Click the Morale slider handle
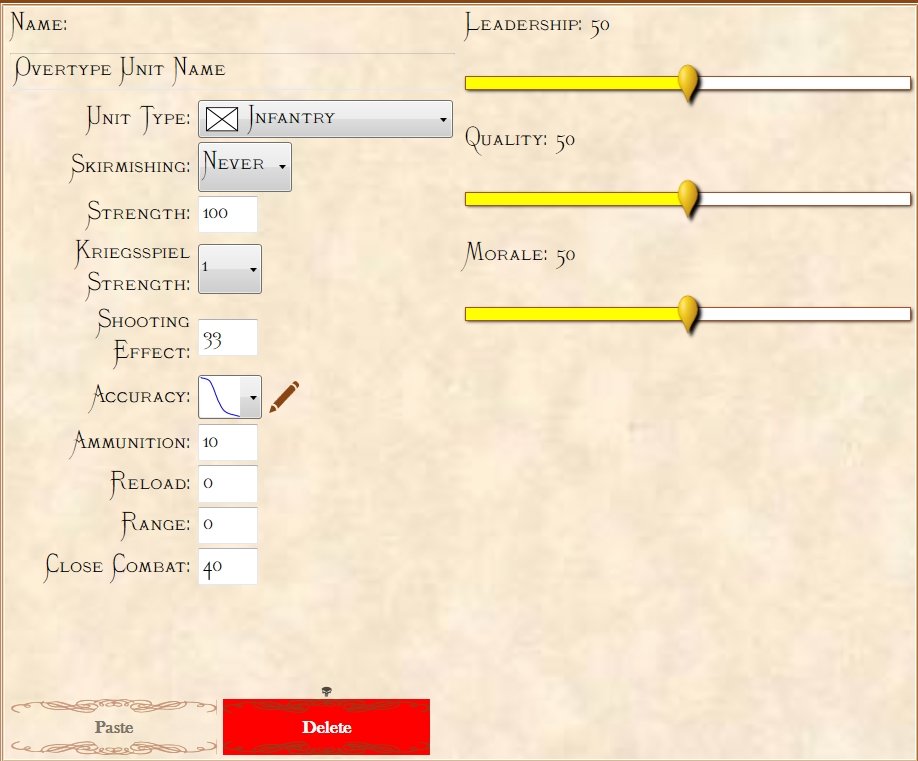 pyautogui.click(x=688, y=314)
